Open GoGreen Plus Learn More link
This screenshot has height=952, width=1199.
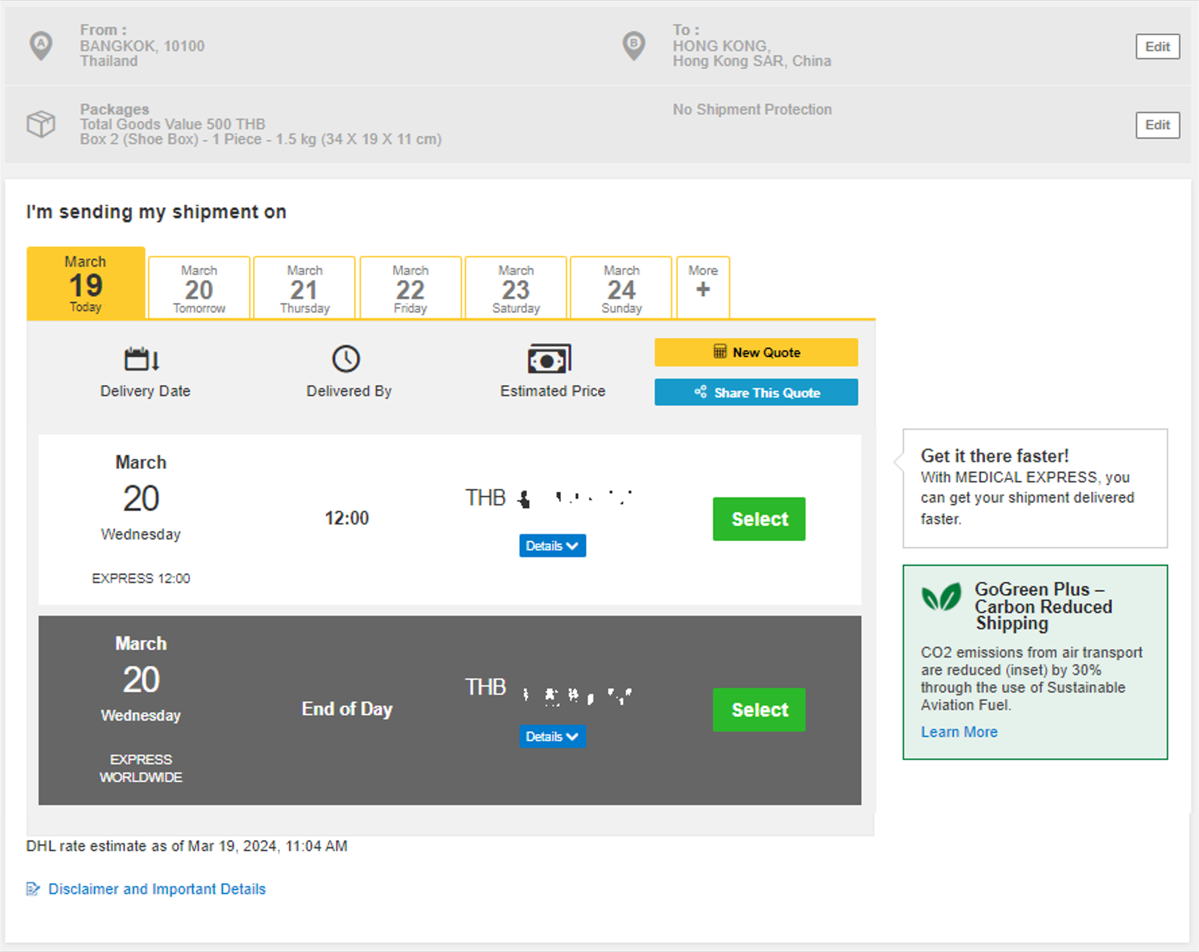pos(959,732)
